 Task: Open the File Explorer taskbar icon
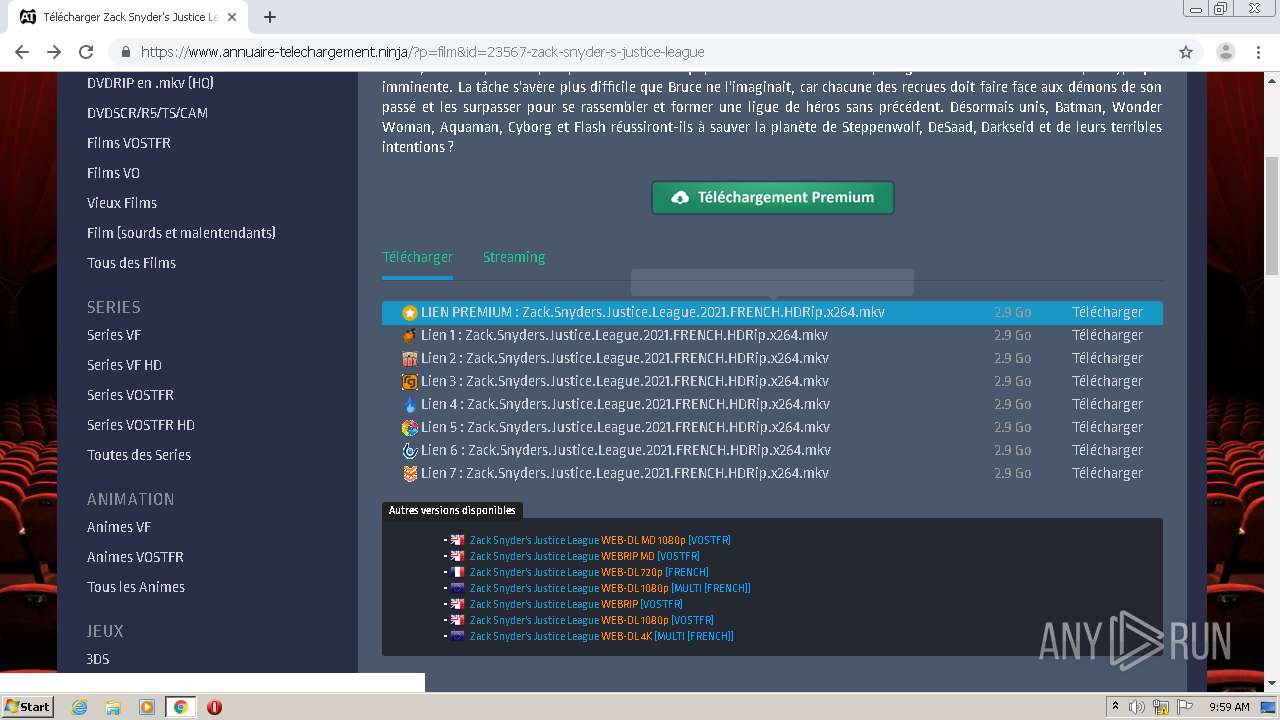(x=113, y=707)
